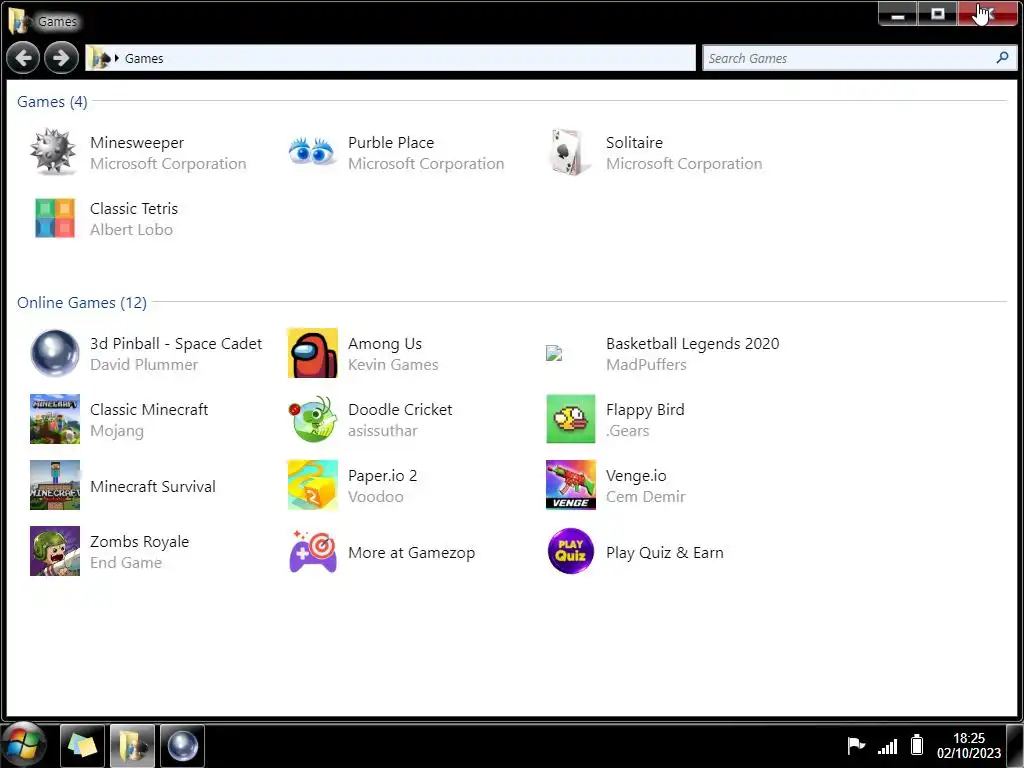Click the Doodle Cricket label
Viewport: 1024px width, 768px height.
coord(400,409)
